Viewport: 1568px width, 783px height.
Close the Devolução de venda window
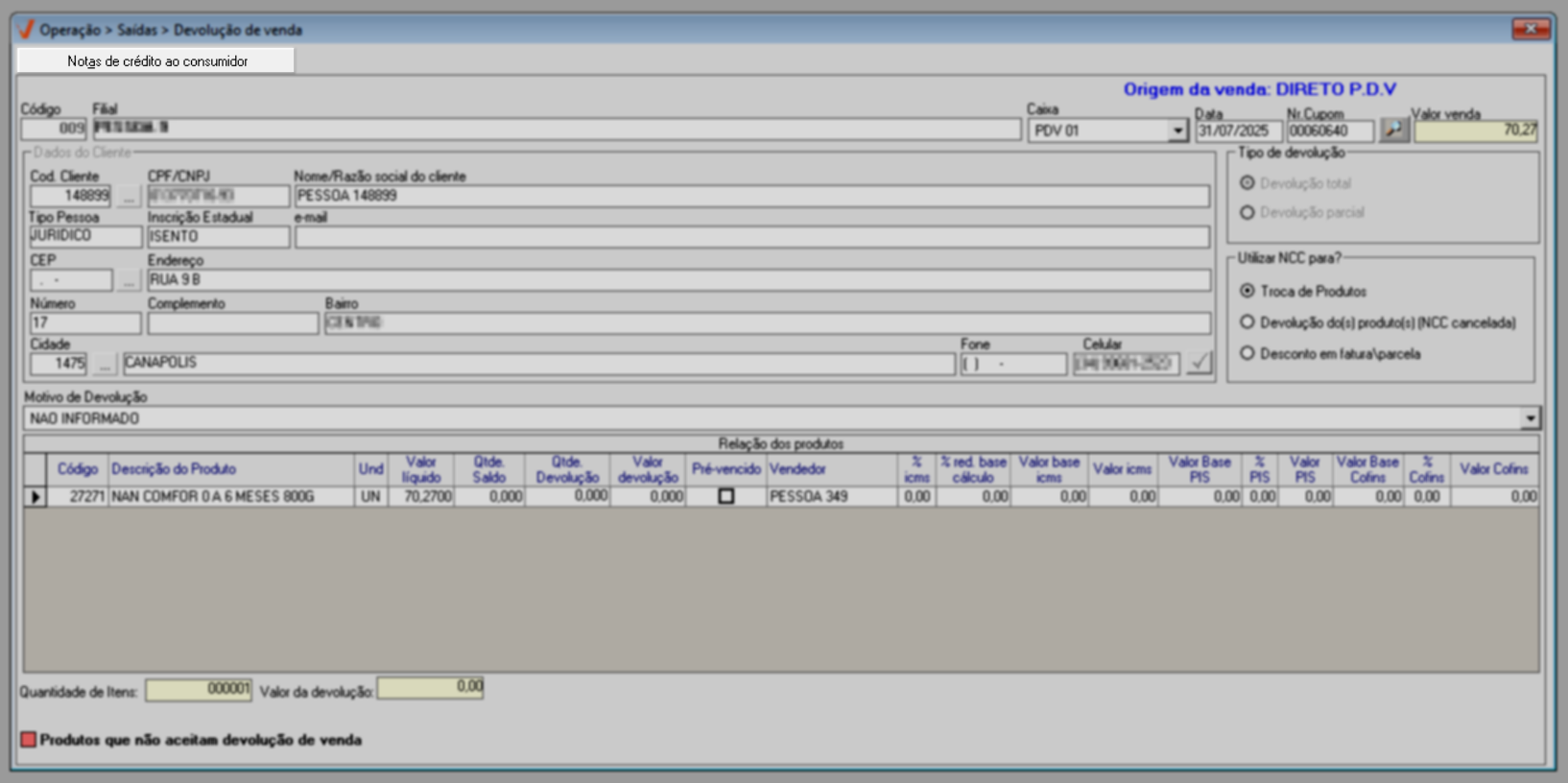1530,29
